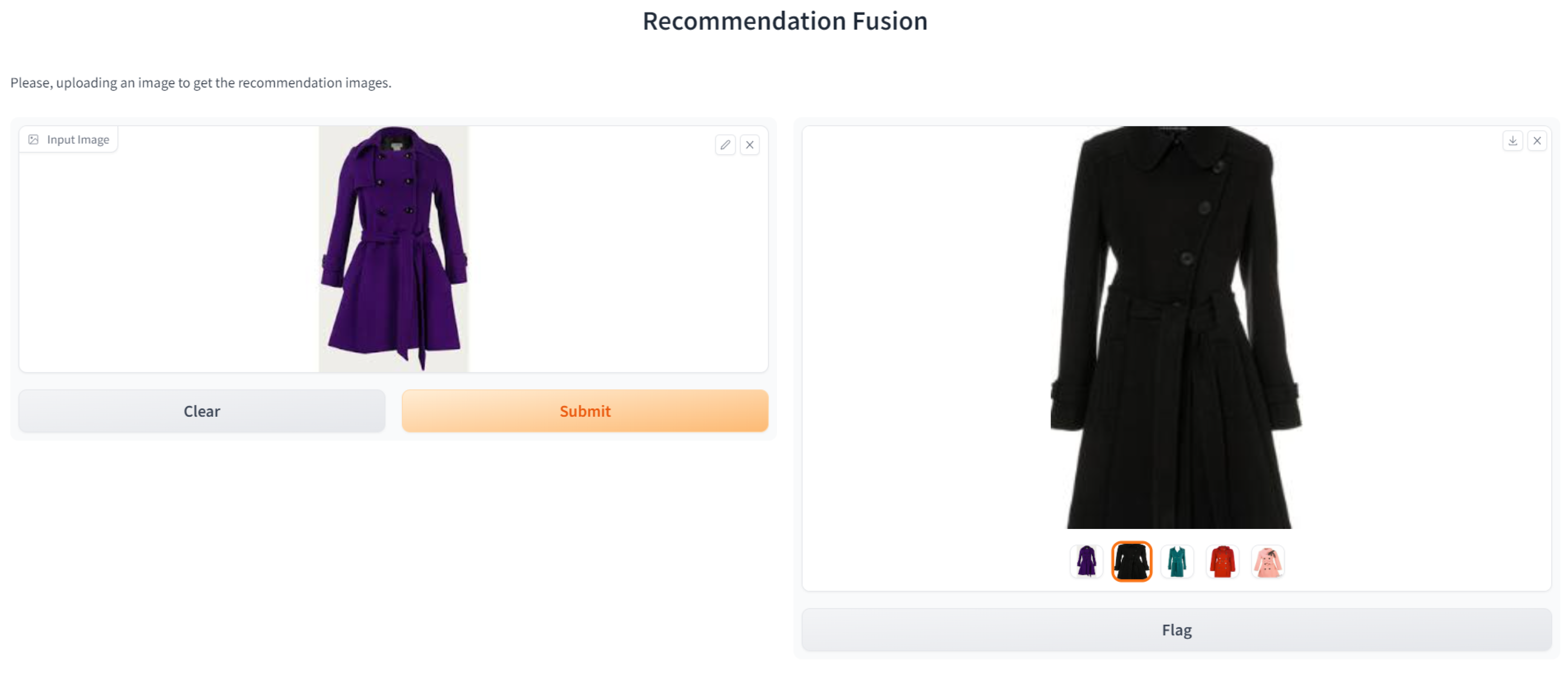
Task: Remove the uploaded input image with X icon
Action: click(750, 145)
